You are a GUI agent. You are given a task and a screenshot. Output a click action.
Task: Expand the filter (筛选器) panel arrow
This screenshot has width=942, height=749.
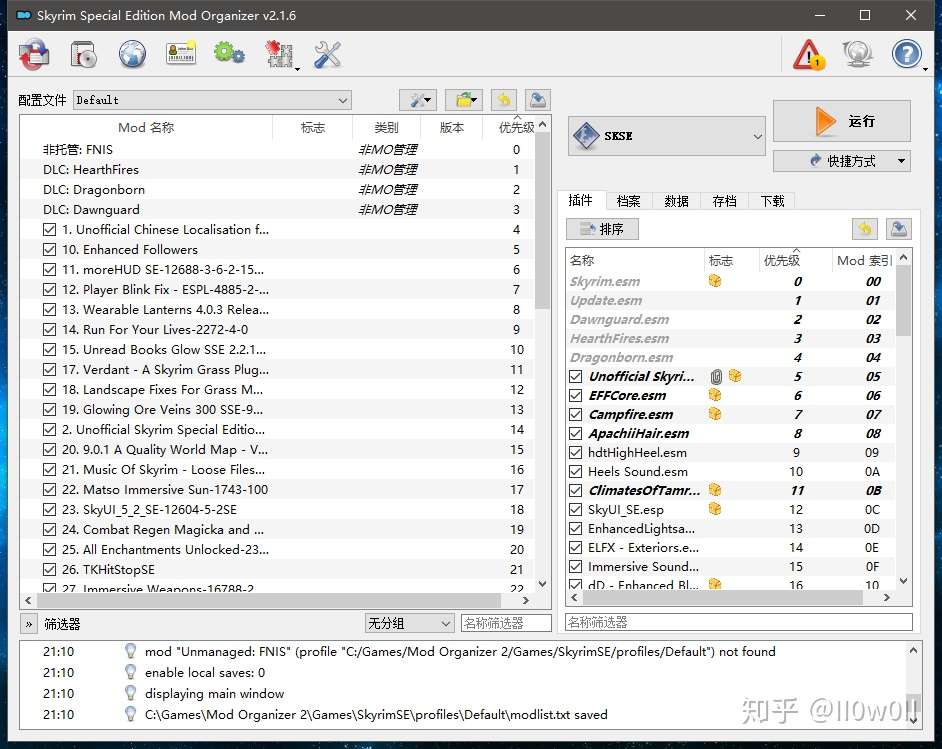click(x=28, y=624)
